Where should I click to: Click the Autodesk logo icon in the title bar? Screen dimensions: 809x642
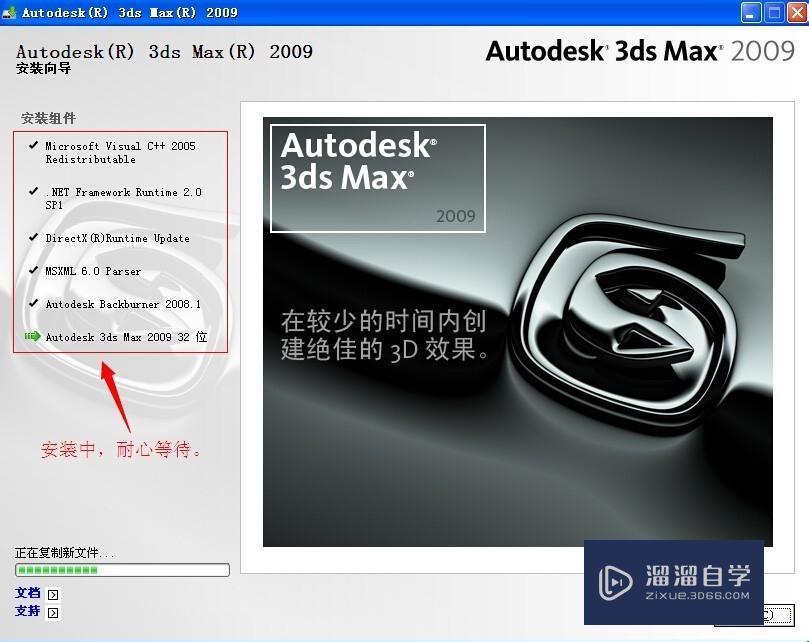[x=10, y=12]
